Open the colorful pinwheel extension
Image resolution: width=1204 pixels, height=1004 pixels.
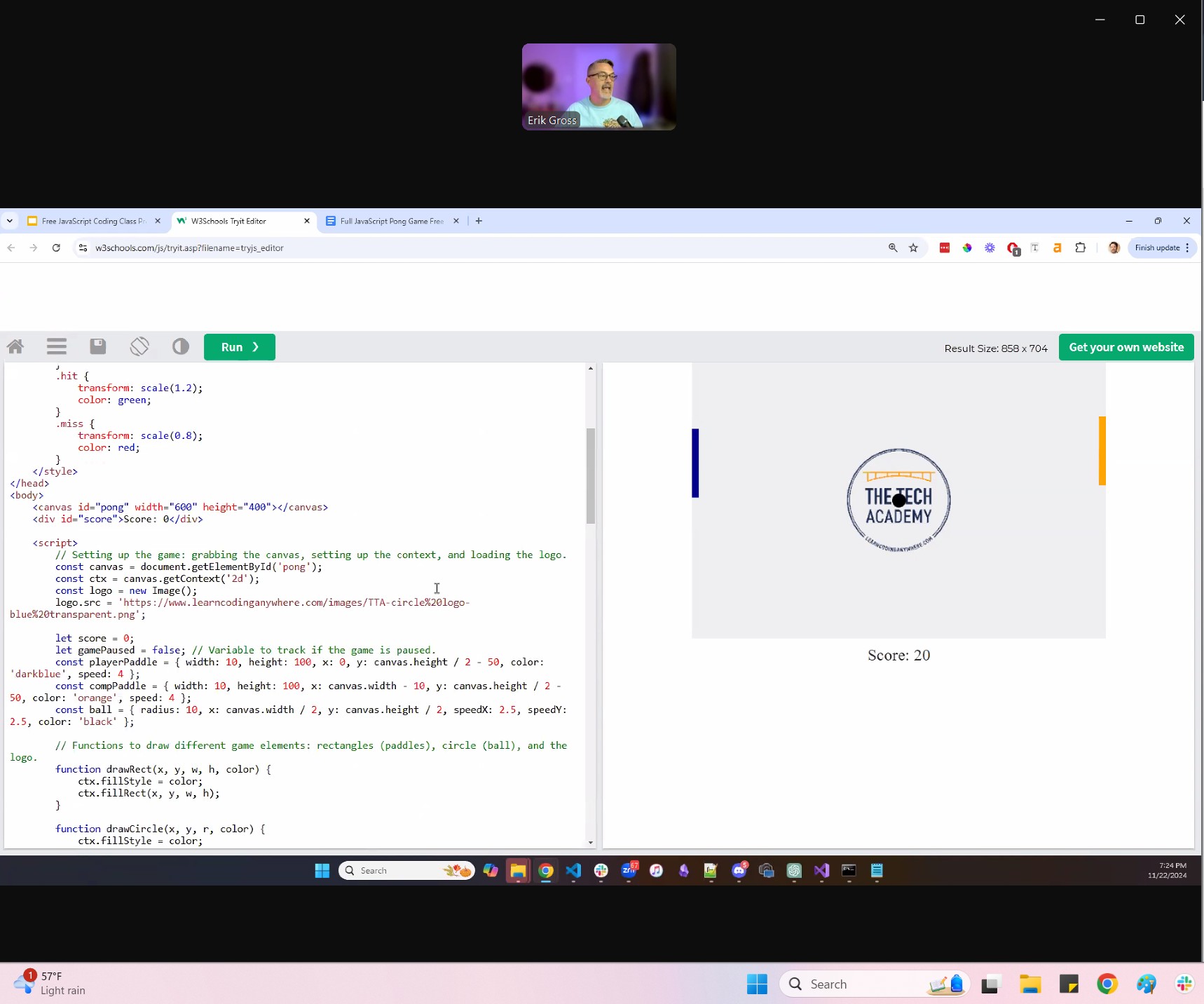point(967,247)
